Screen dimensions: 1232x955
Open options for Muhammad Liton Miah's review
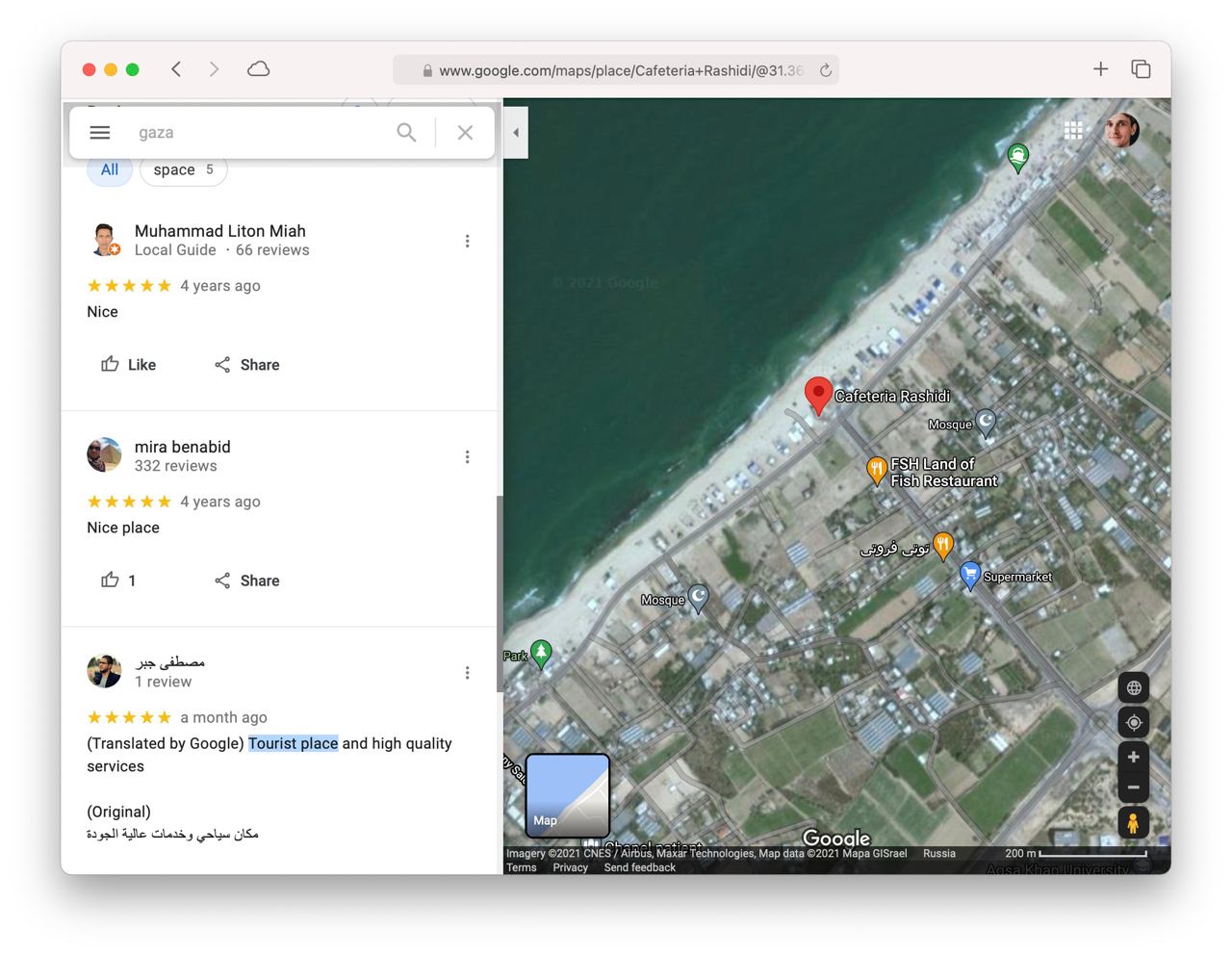[468, 241]
